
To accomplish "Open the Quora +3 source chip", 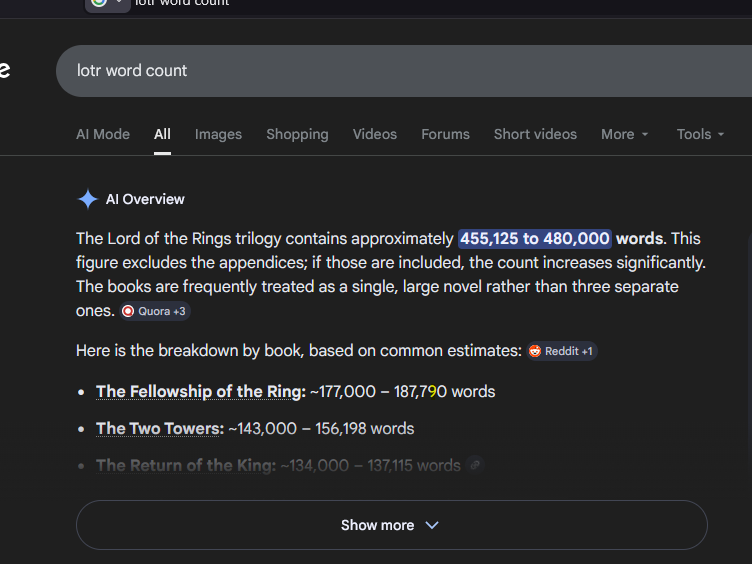I will pyautogui.click(x=155, y=311).
